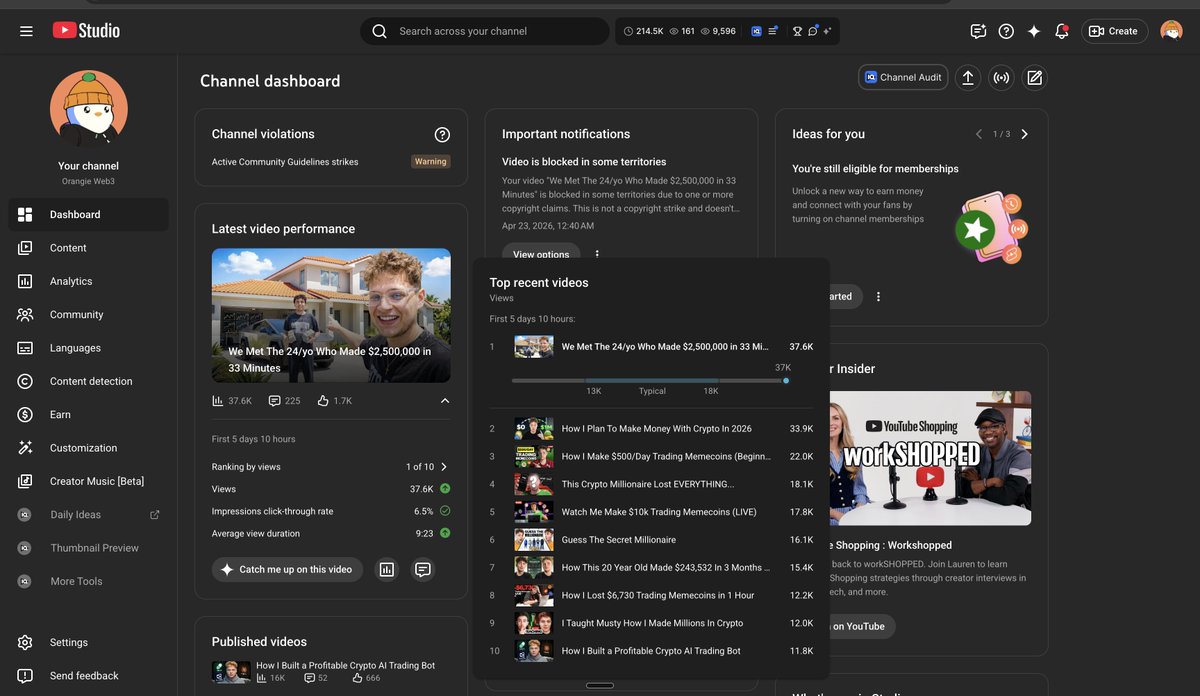Viewport: 1200px width, 696px height.
Task: Click Send feedback in the sidebar
Action: pos(89,676)
